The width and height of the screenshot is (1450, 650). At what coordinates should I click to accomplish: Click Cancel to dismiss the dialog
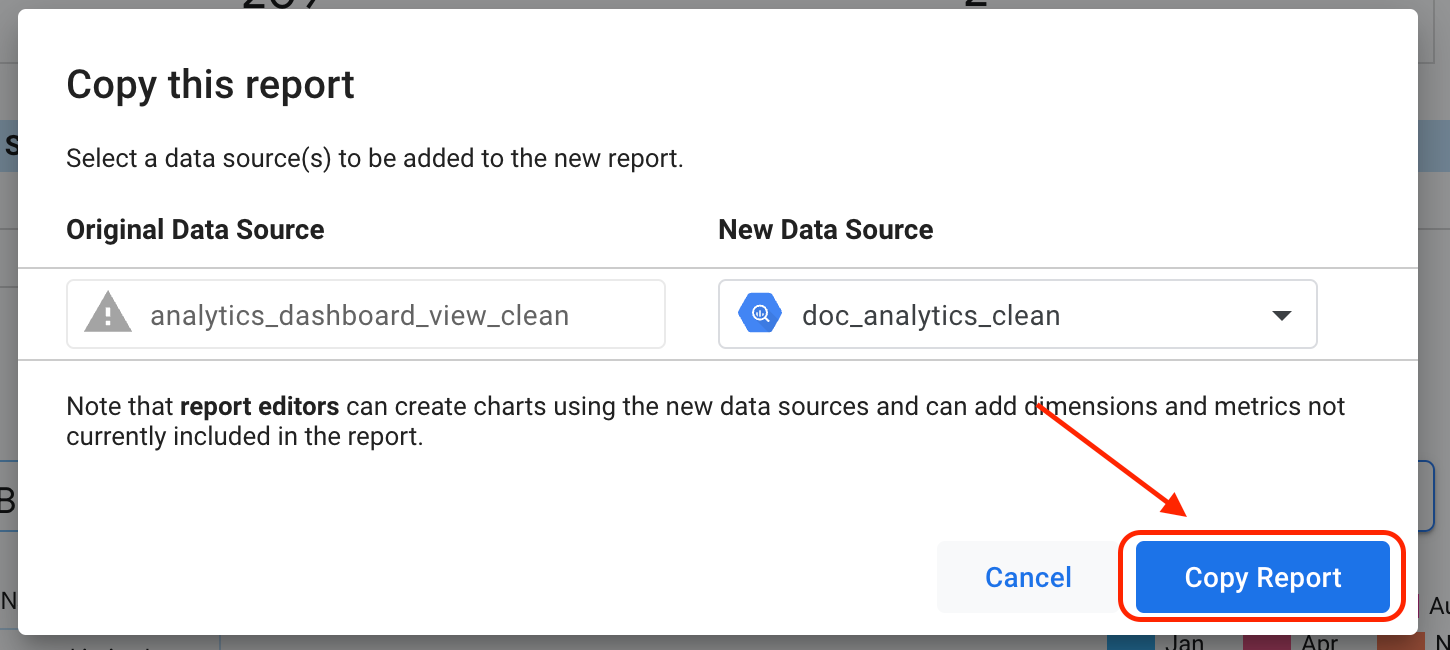pos(1027,577)
